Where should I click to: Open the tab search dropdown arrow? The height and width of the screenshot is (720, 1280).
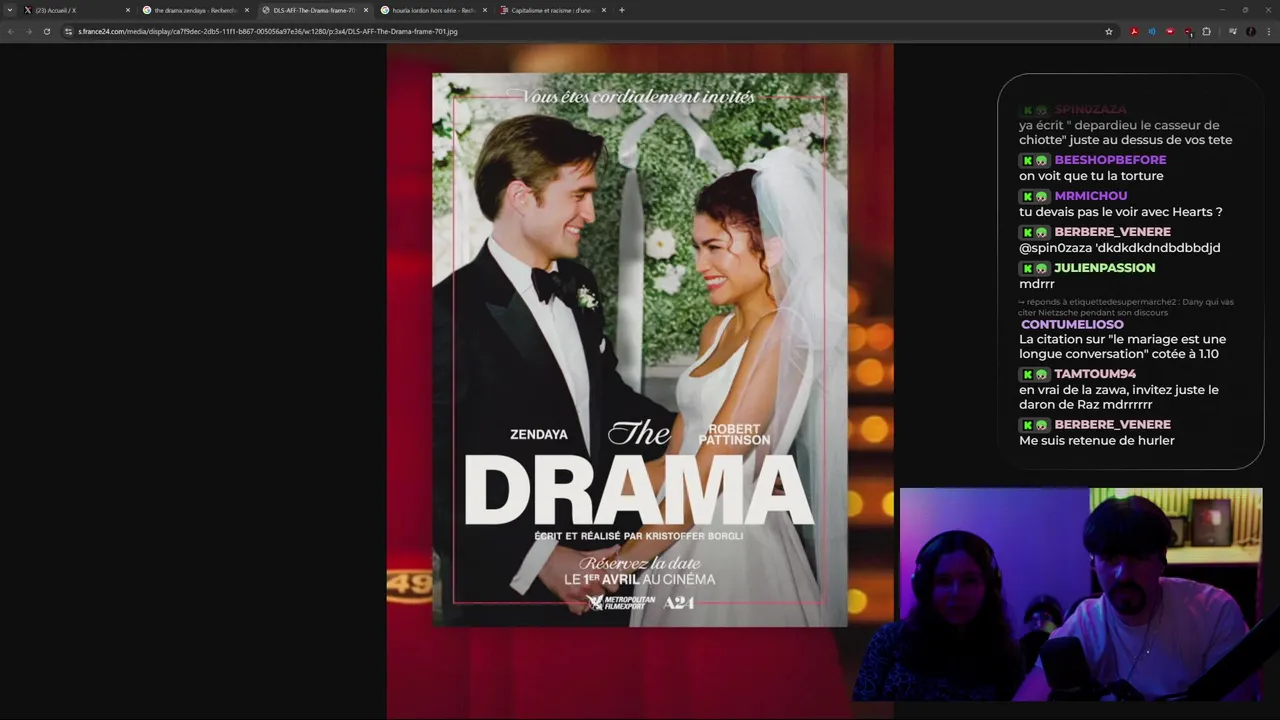coord(12,10)
